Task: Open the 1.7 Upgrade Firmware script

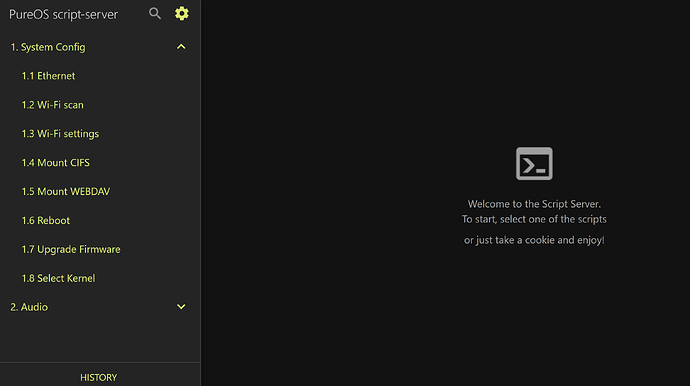Action: pos(100,249)
